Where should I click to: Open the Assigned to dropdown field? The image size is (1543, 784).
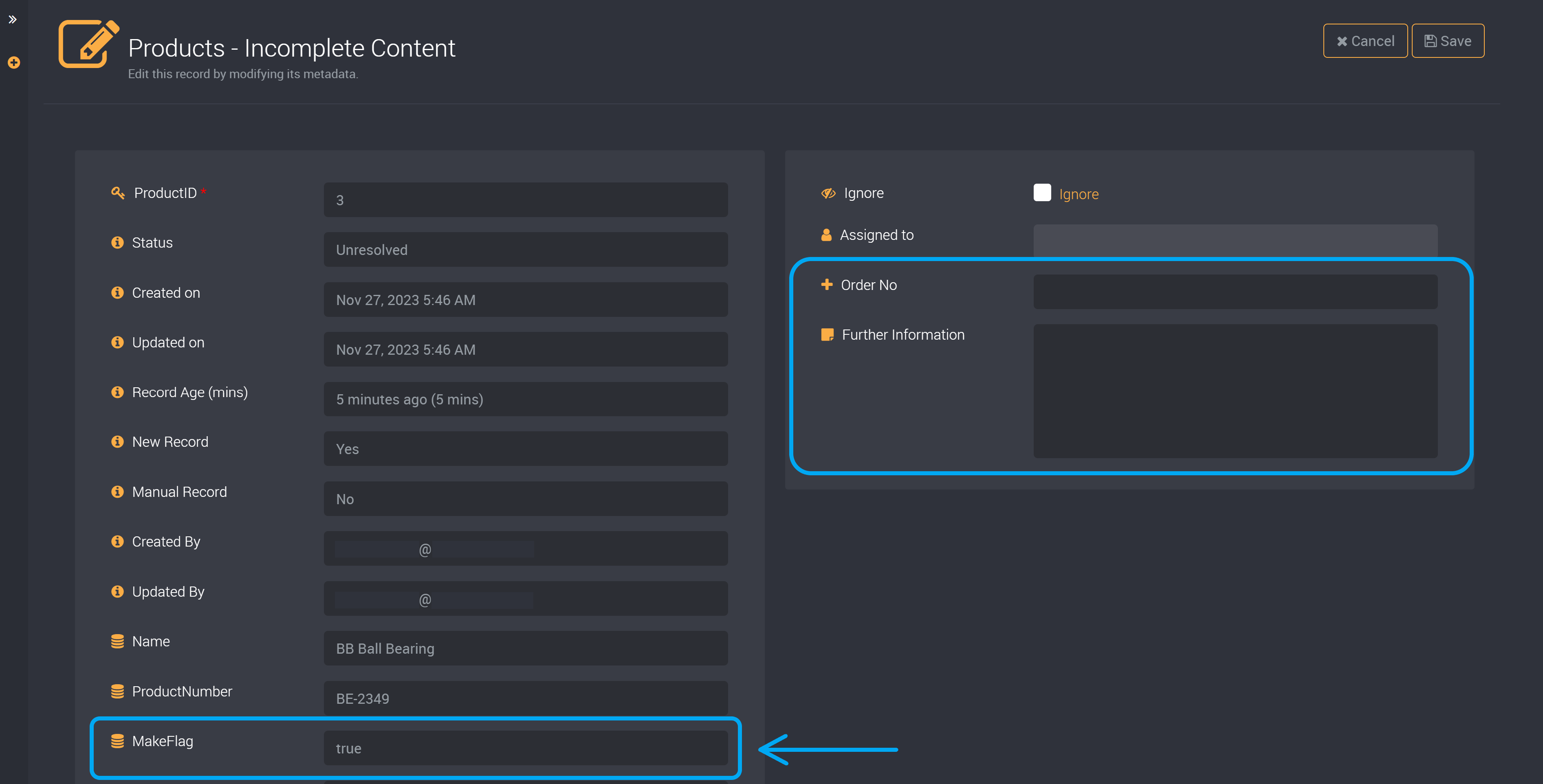click(1235, 242)
